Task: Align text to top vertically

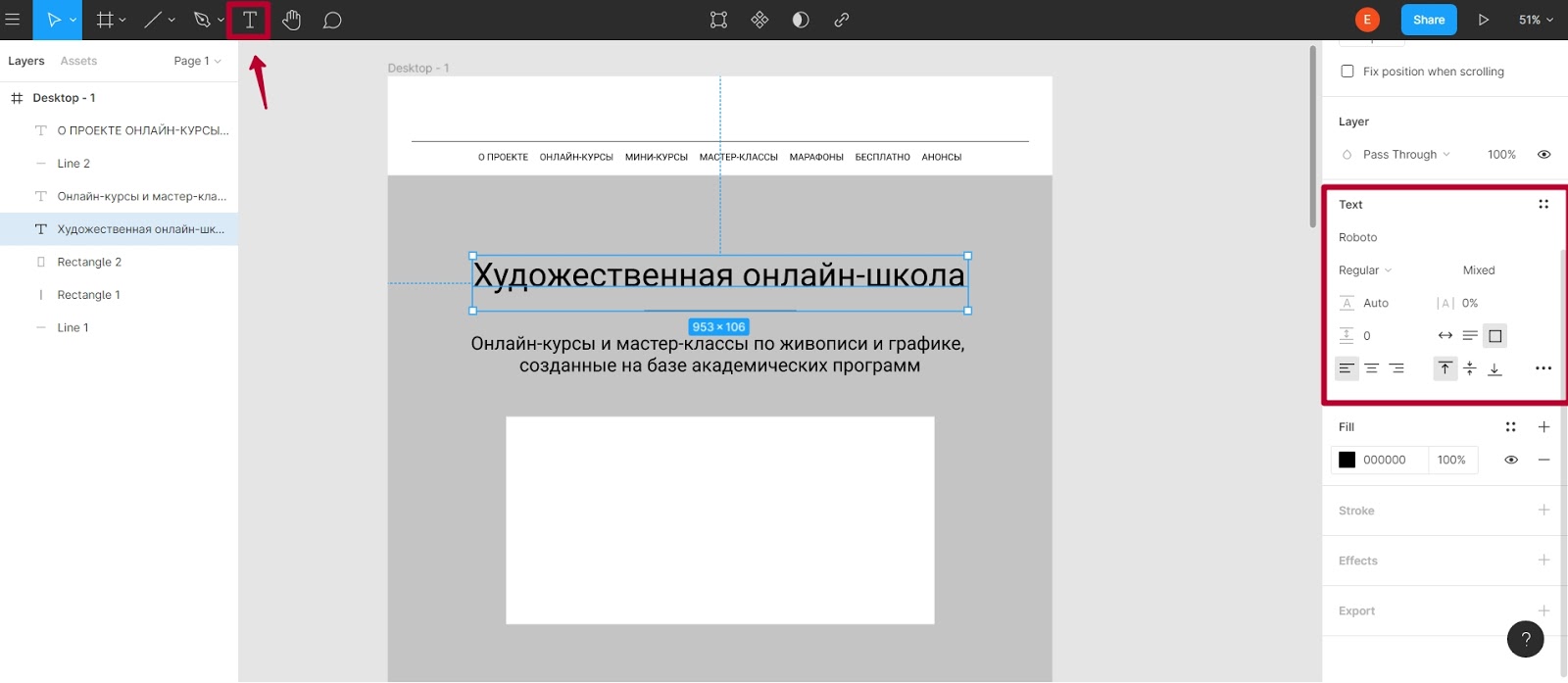Action: [1445, 368]
